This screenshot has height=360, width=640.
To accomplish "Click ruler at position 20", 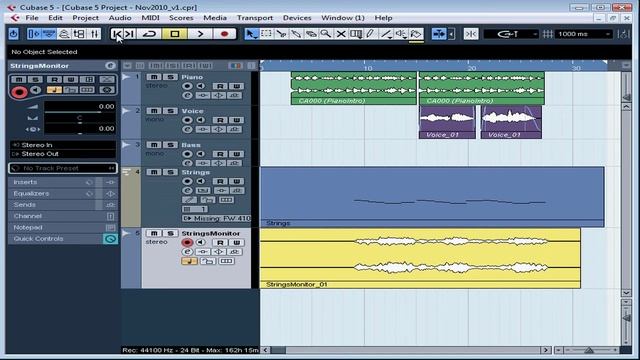I will [472, 67].
